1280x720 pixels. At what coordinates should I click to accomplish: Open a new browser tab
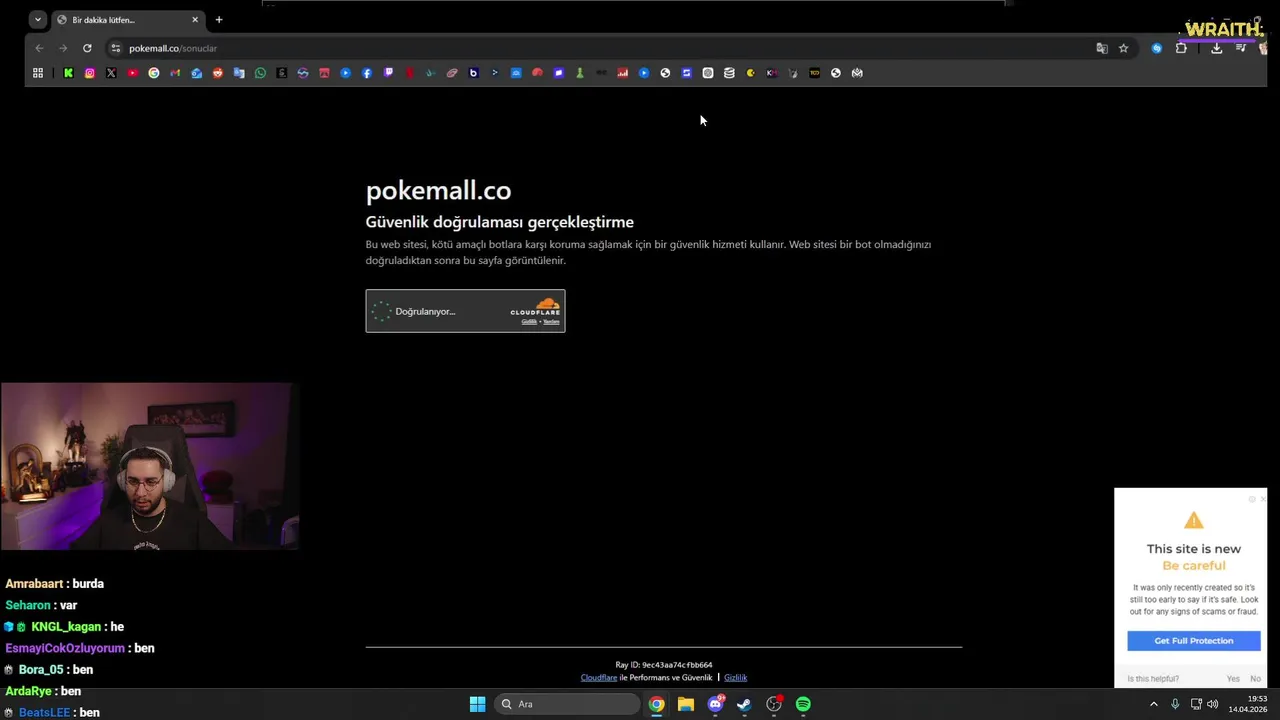click(x=219, y=20)
